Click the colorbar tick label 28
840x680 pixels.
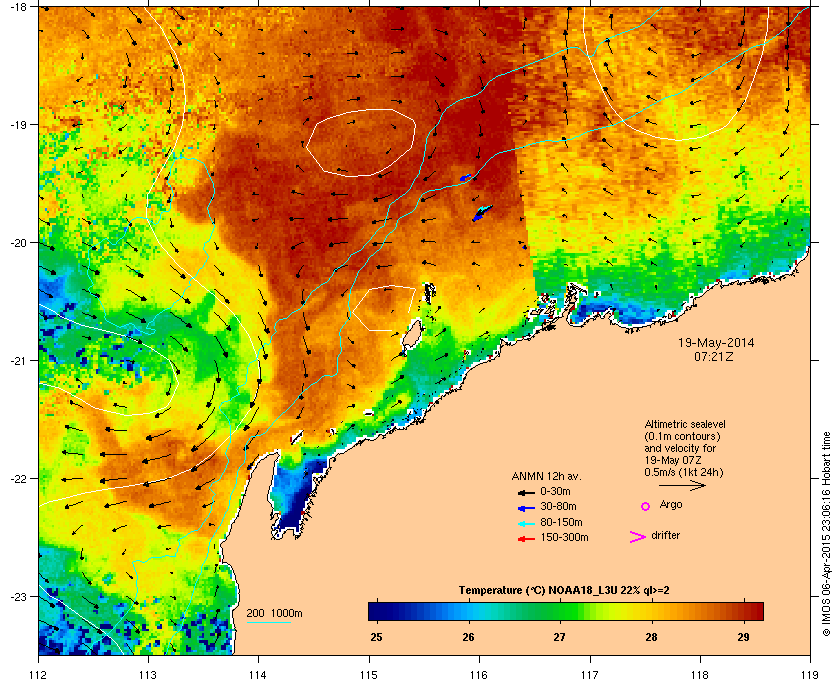[x=651, y=637]
